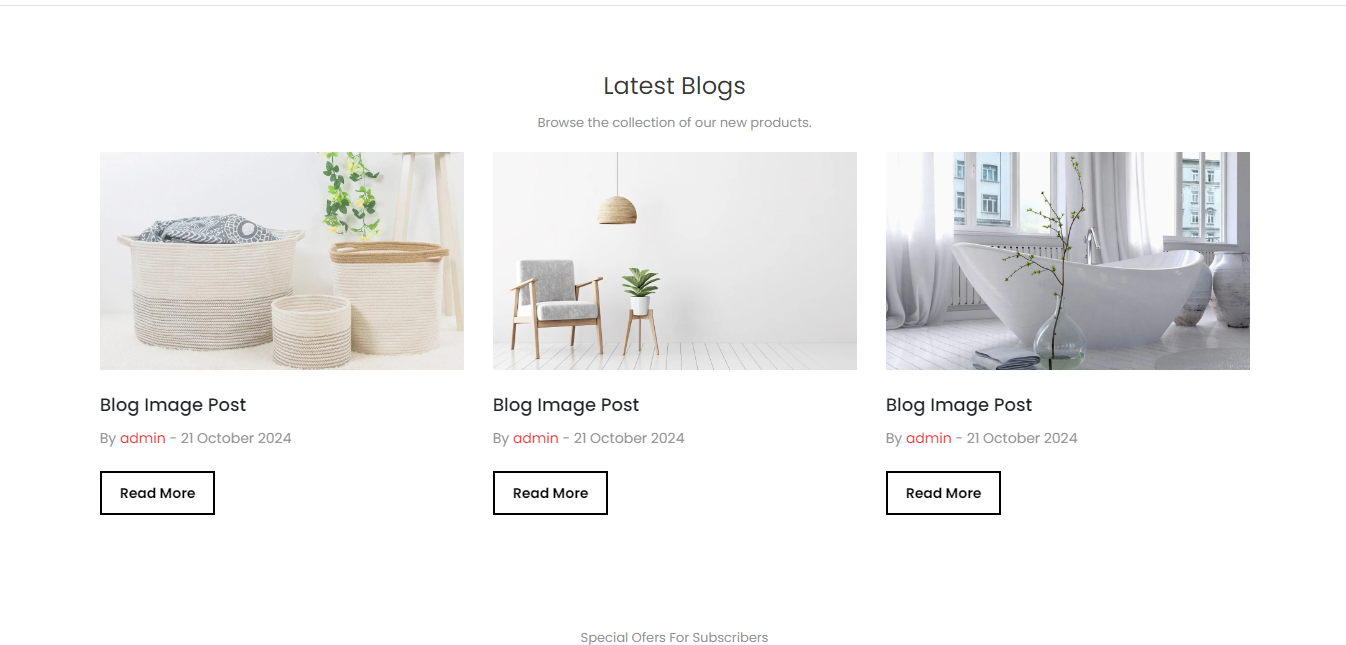1346x645 pixels.
Task: Click the Latest Blogs heading
Action: click(x=674, y=86)
